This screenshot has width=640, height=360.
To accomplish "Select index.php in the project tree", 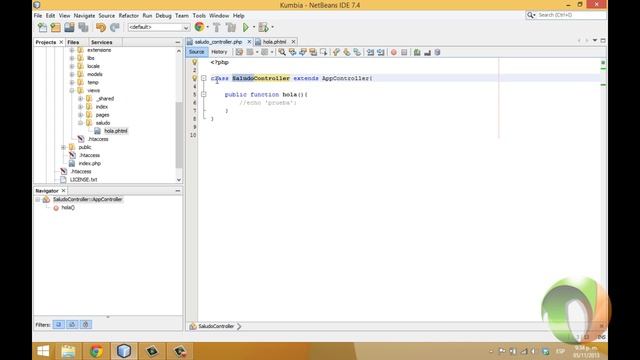I will click(89, 163).
